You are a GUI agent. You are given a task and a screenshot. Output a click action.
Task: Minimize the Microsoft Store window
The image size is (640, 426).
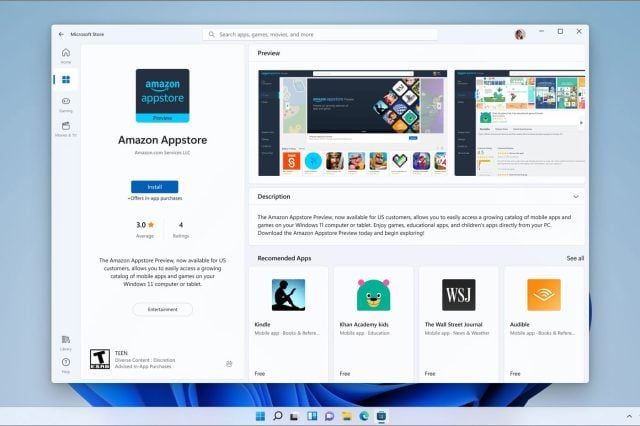pos(541,31)
